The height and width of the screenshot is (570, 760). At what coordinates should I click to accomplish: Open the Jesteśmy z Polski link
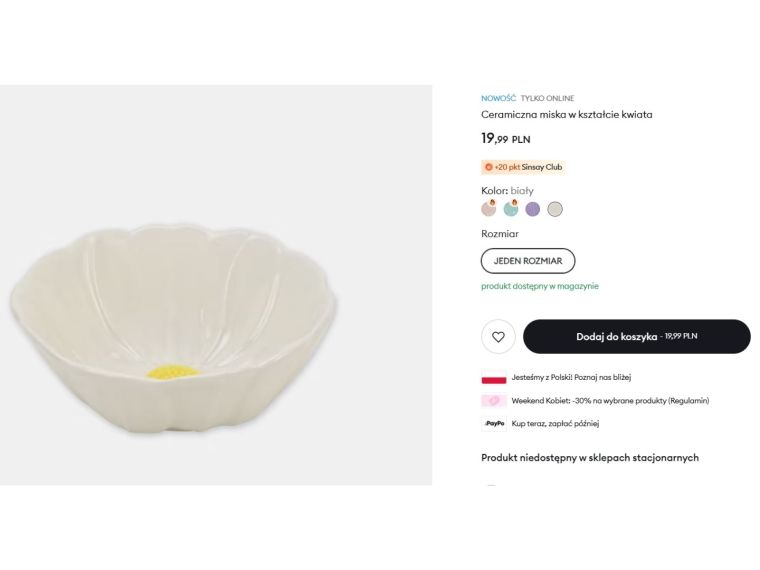coord(571,377)
